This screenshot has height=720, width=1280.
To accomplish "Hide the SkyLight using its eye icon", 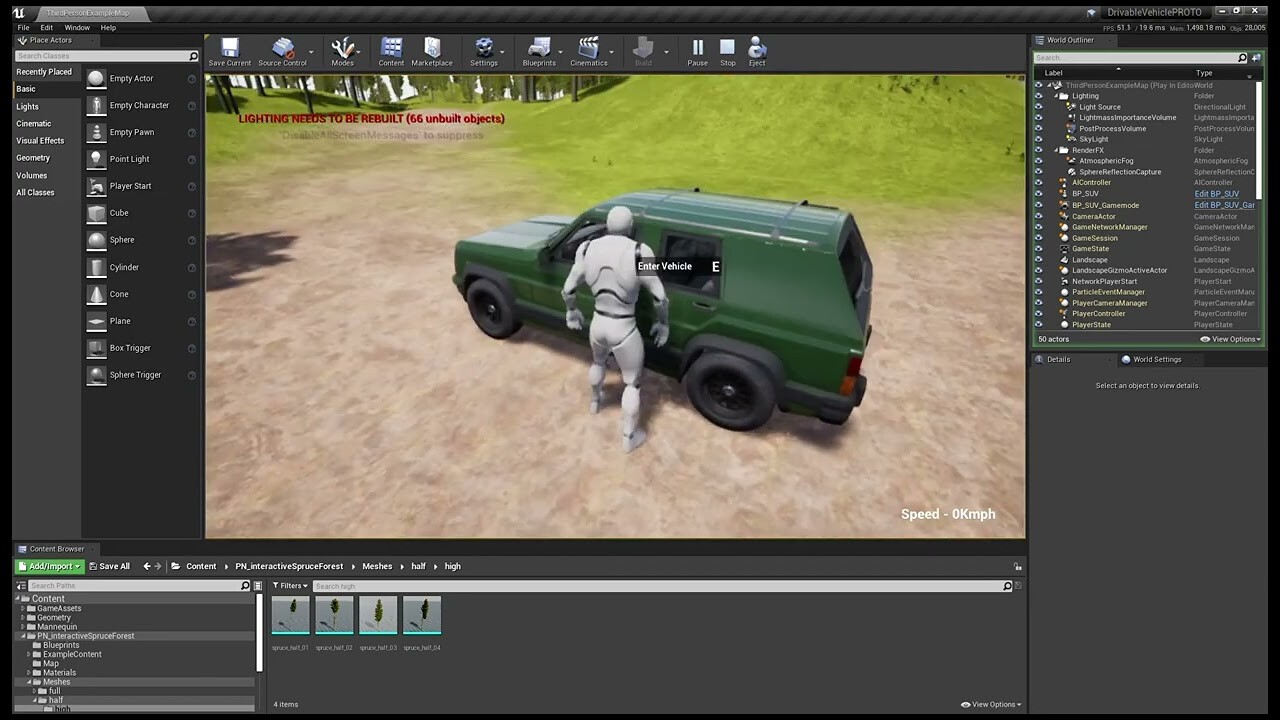I will (x=1038, y=139).
